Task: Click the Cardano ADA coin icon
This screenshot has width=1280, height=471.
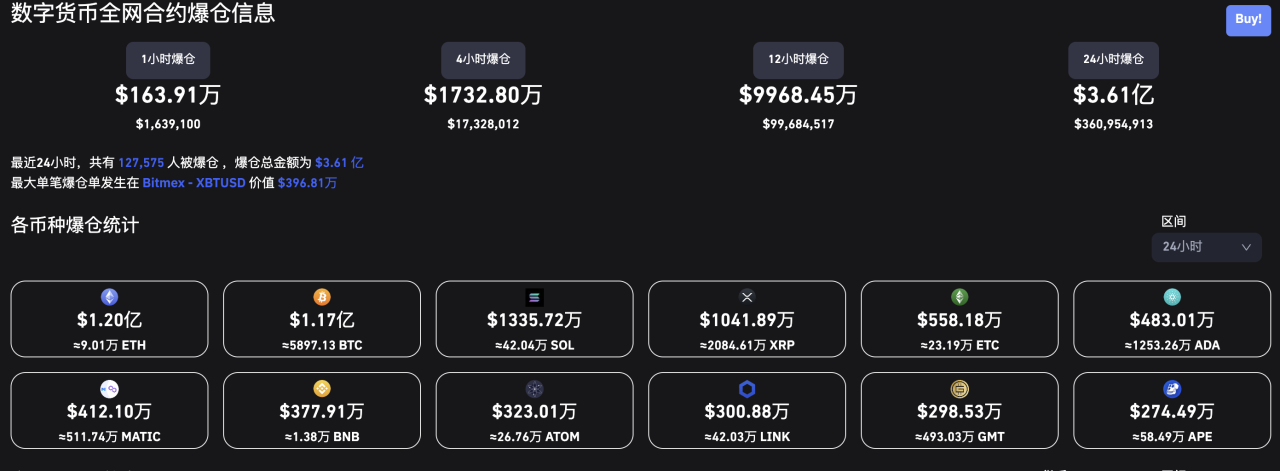Action: click(x=1172, y=297)
